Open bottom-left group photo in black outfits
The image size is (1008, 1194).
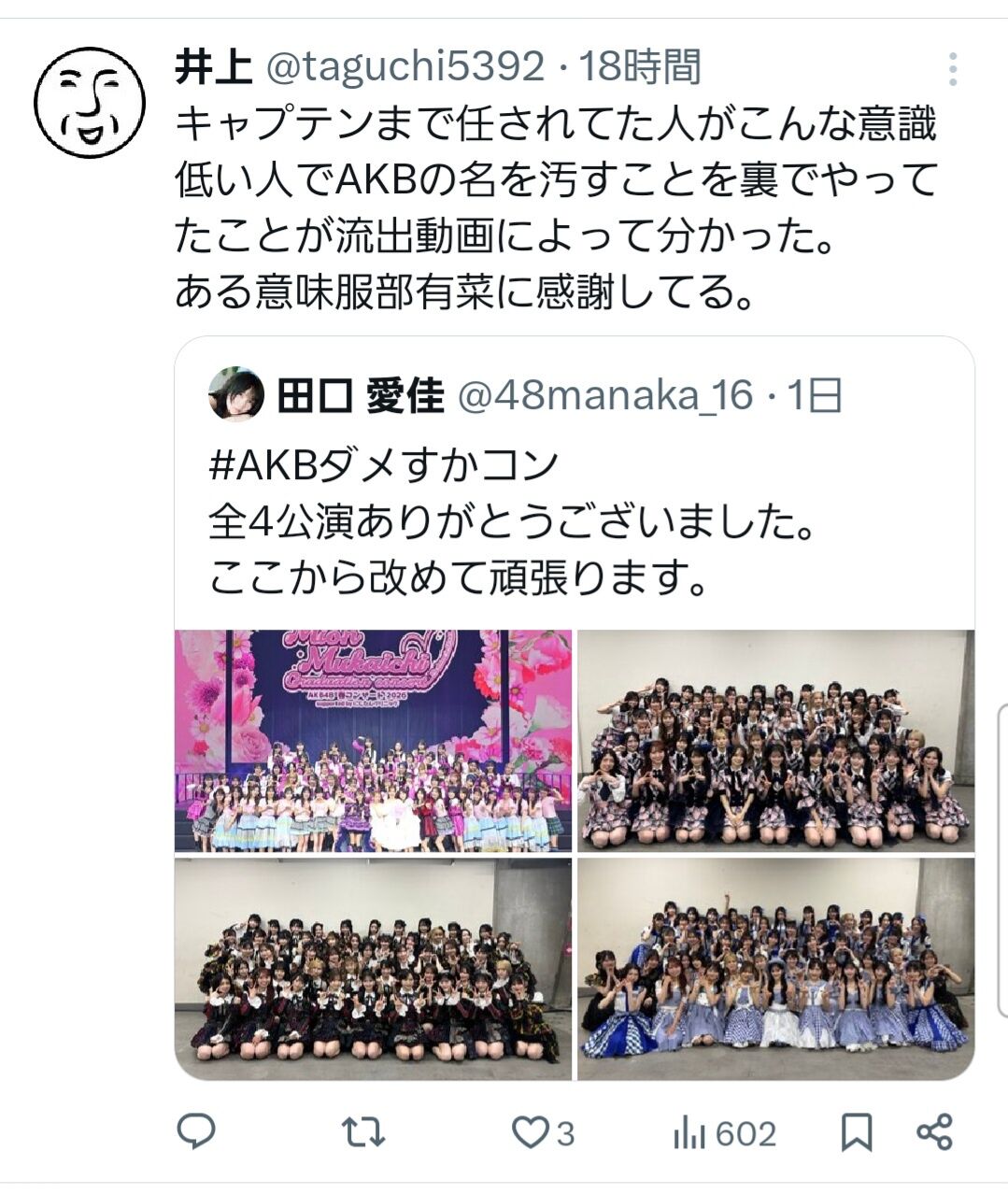373,969
